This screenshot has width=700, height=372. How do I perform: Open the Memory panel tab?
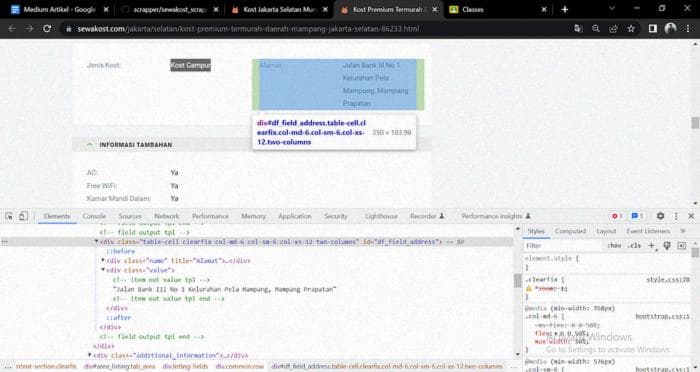(x=253, y=216)
